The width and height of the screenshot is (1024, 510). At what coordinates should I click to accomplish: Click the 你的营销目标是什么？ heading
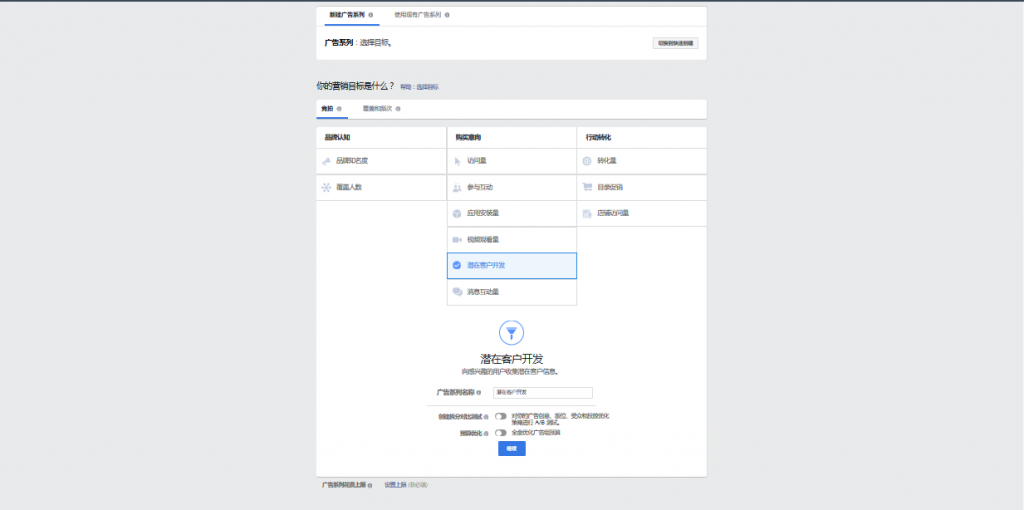355,86
